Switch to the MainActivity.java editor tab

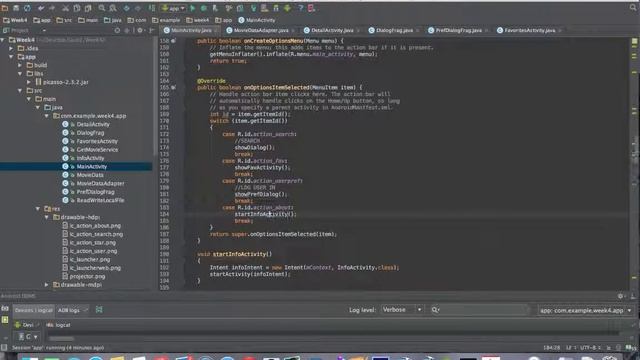[x=188, y=30]
